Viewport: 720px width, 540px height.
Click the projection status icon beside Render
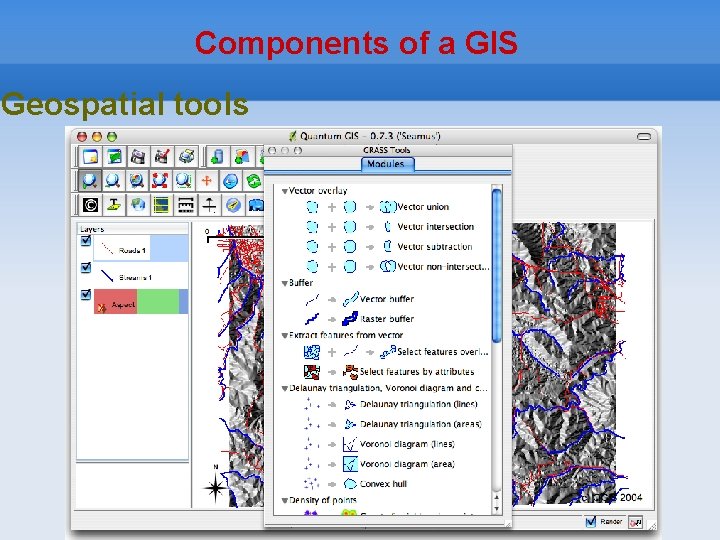(x=636, y=523)
